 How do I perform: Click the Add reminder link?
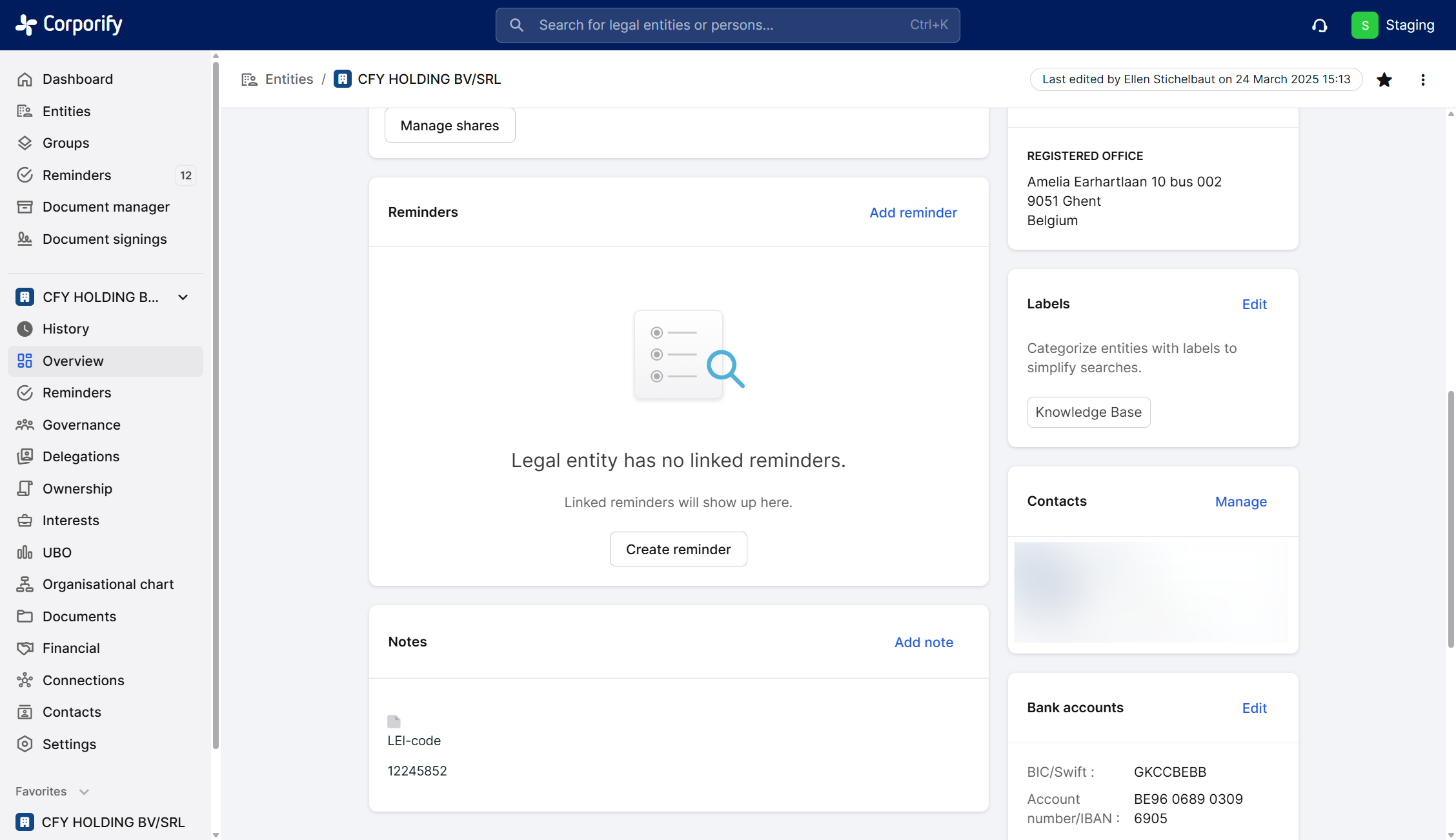(x=913, y=212)
